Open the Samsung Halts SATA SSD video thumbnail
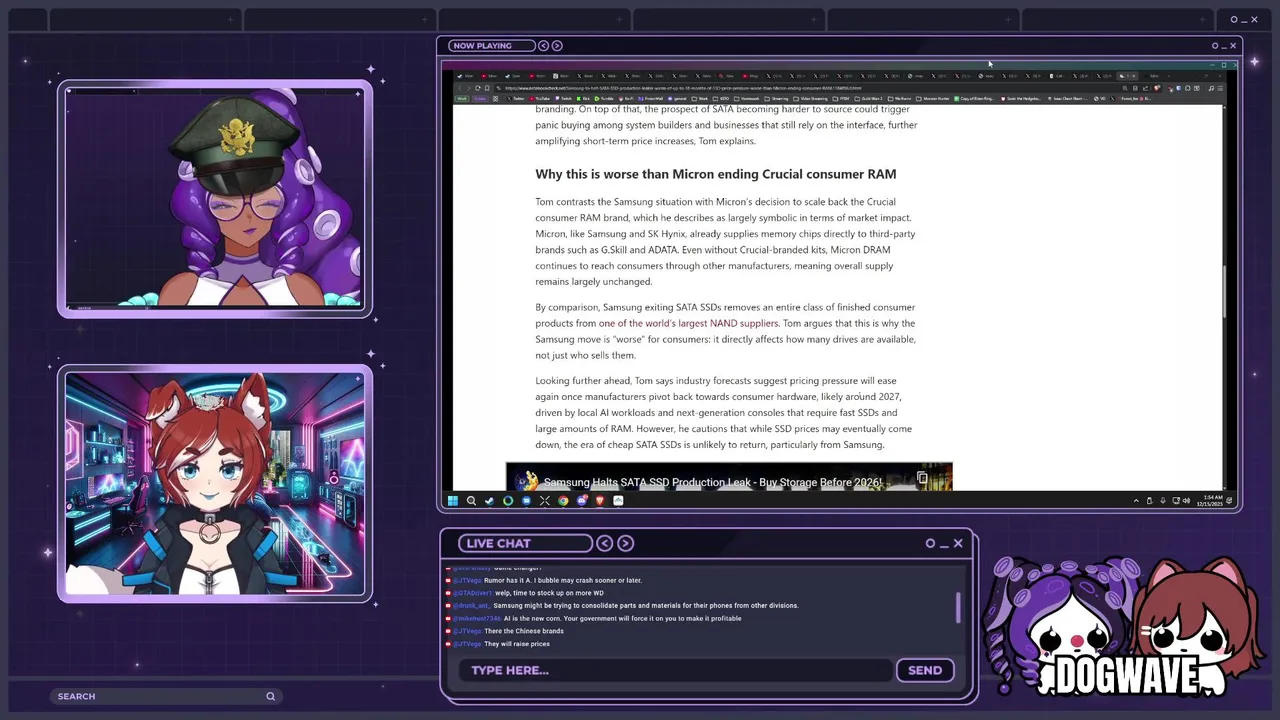The image size is (1280, 720). click(x=729, y=477)
